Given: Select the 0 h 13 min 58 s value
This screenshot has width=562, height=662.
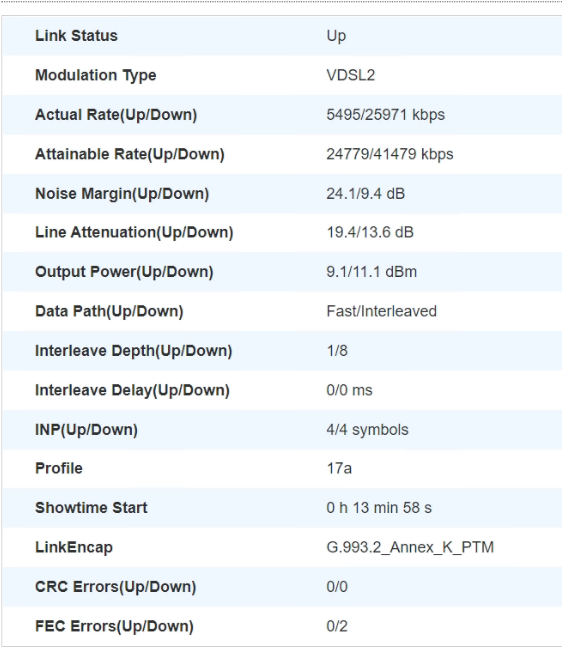Looking at the screenshot, I should (x=379, y=508).
